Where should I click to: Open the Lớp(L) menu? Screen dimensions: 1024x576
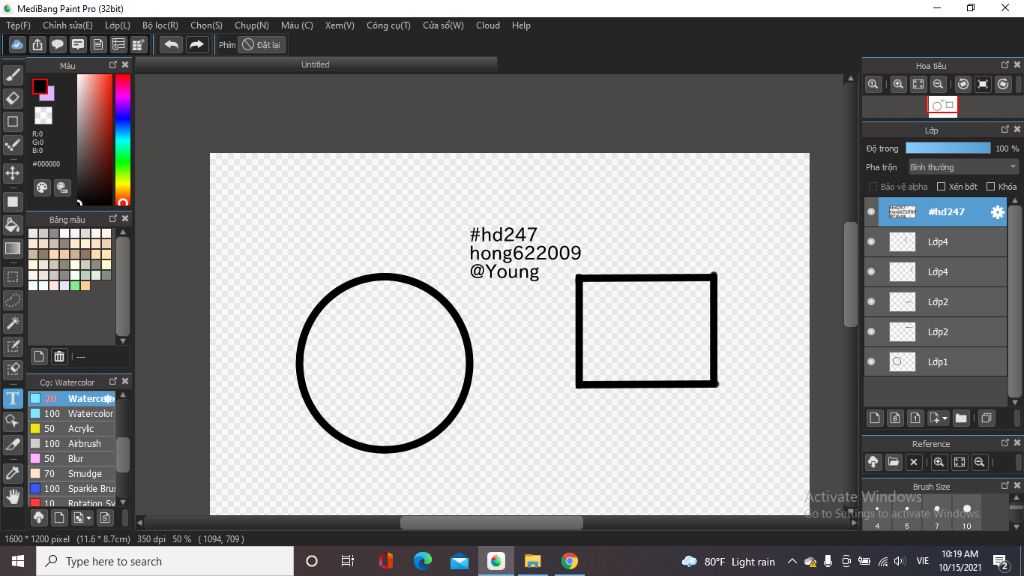[x=118, y=25]
